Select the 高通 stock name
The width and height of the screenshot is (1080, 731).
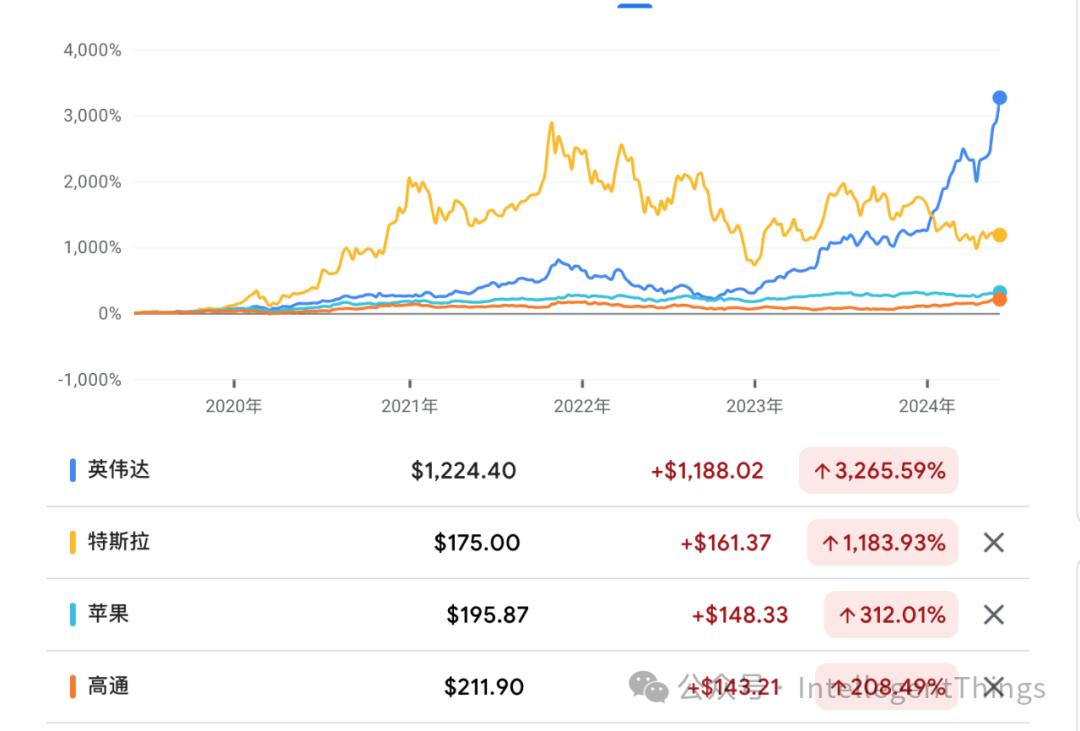click(x=108, y=686)
